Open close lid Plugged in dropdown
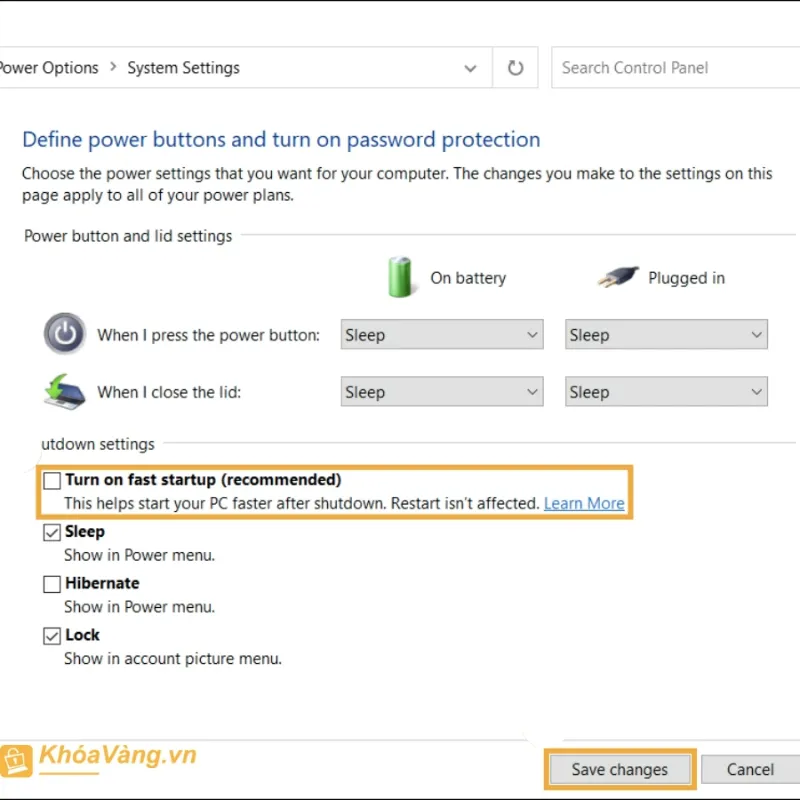Screen dimensions: 800x800 point(666,392)
